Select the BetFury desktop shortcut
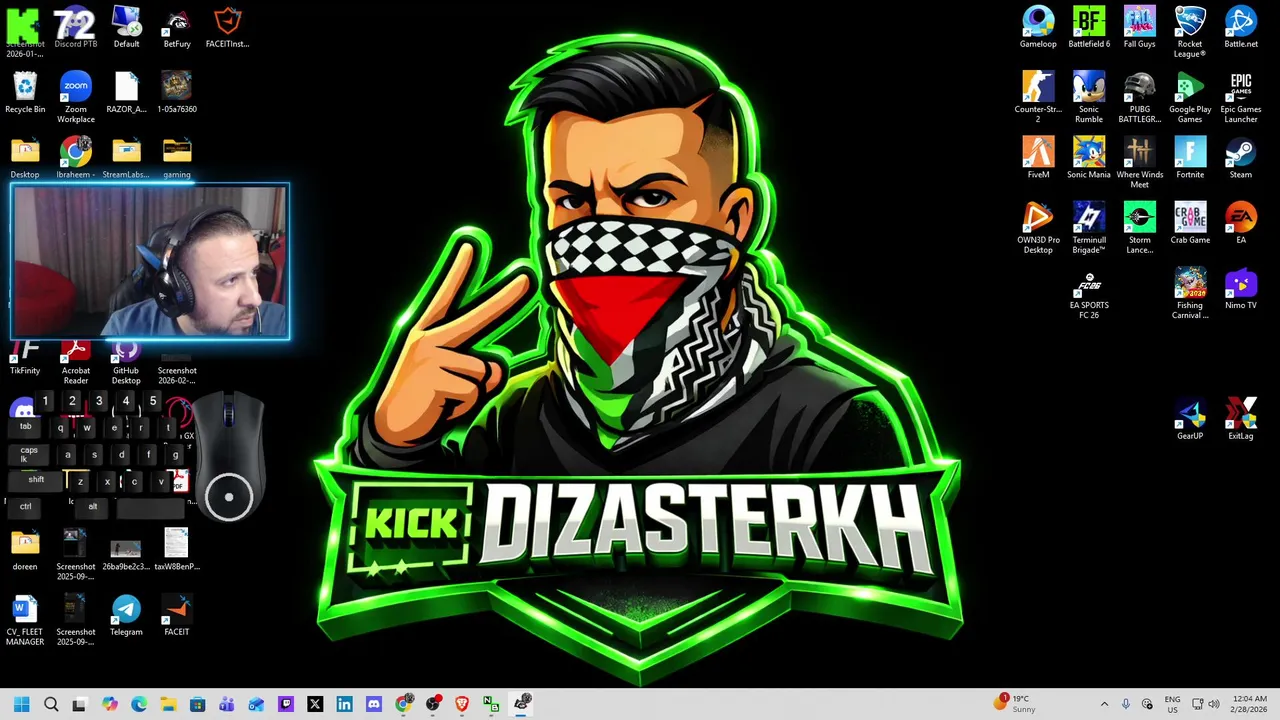1280x720 pixels. (177, 28)
